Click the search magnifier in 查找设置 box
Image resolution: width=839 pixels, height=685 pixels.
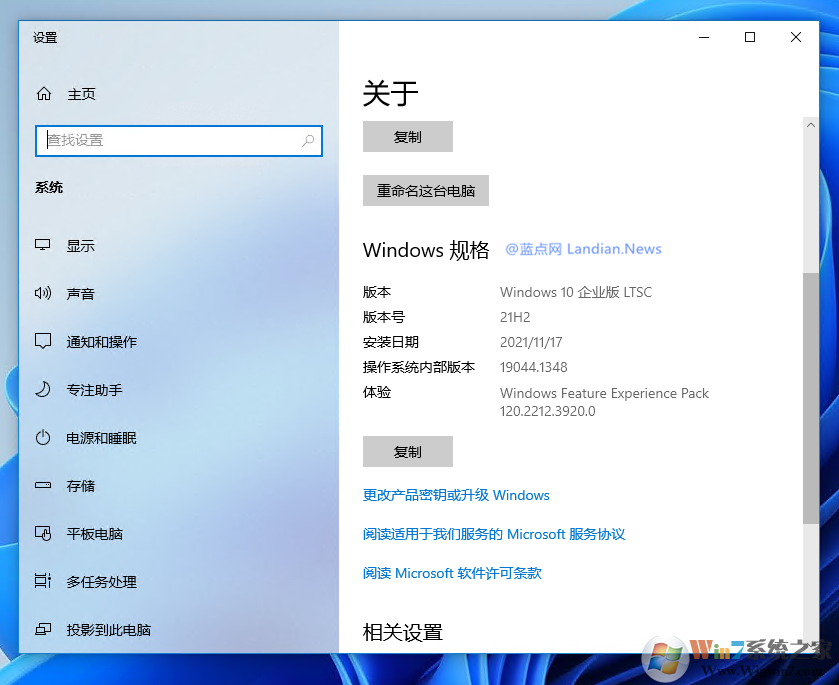pos(308,141)
